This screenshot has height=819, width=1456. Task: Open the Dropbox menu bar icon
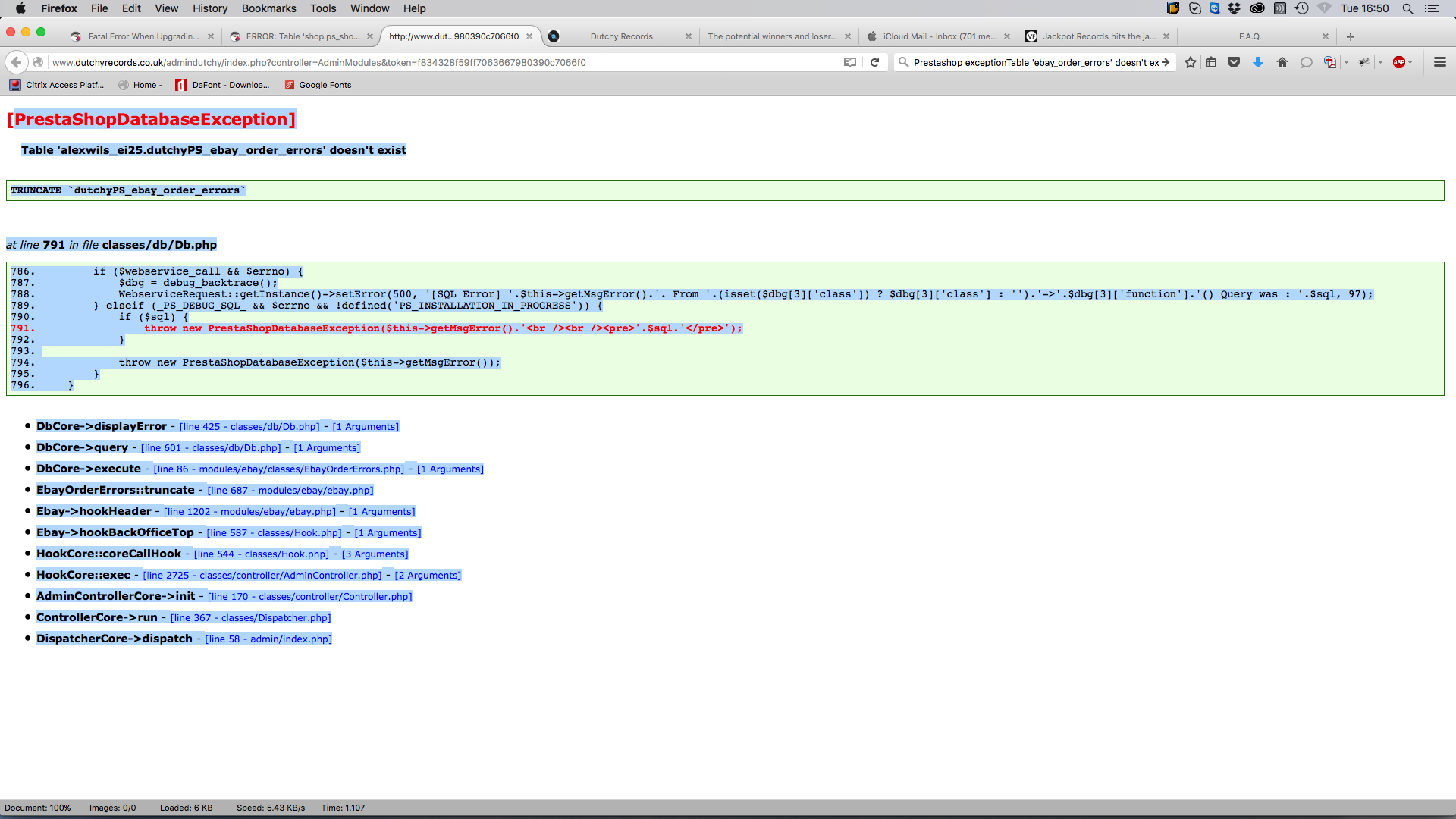point(1235,8)
